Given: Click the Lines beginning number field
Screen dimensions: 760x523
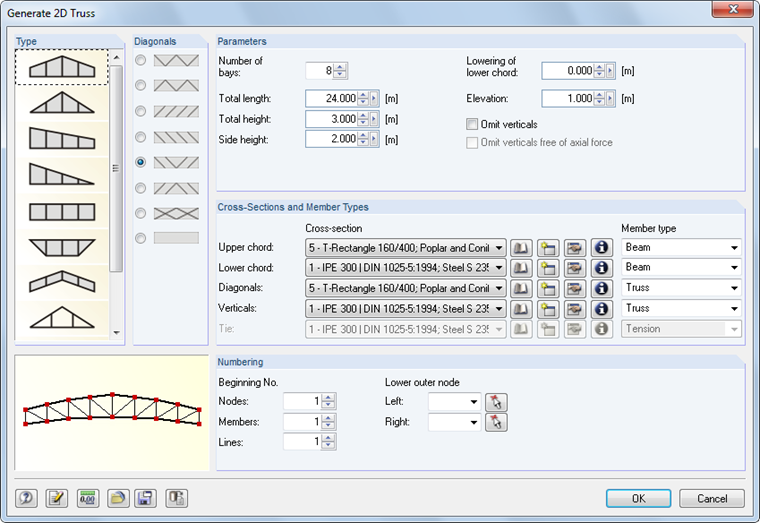Looking at the screenshot, I should click(302, 442).
